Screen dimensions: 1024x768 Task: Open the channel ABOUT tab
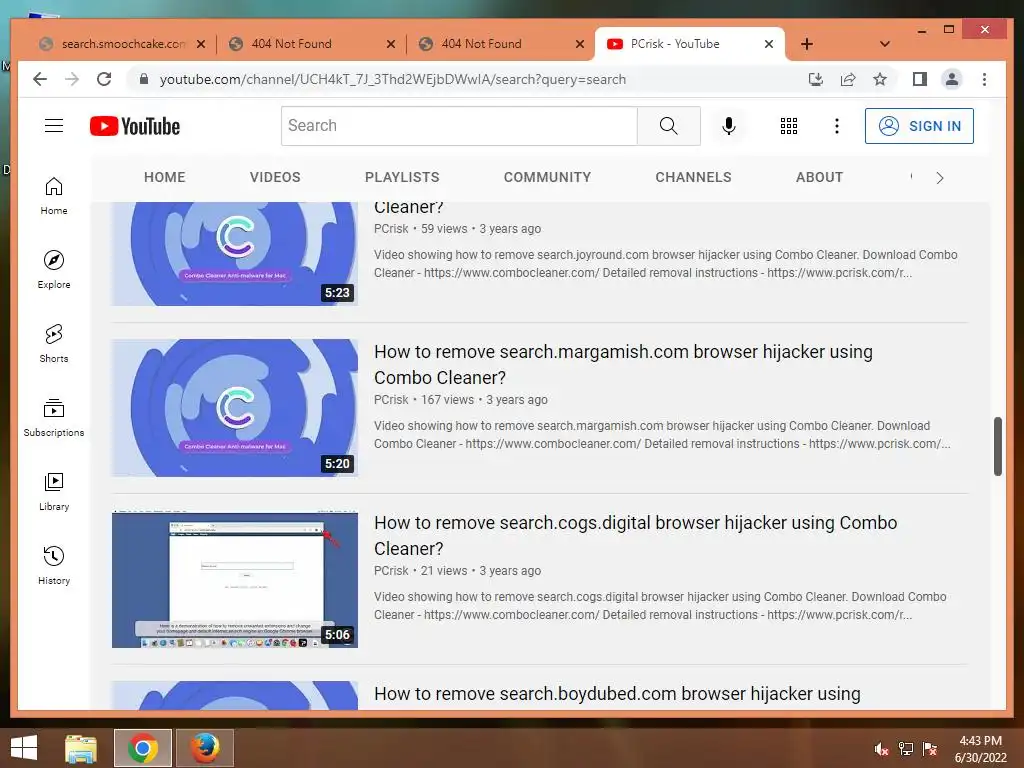tap(820, 177)
